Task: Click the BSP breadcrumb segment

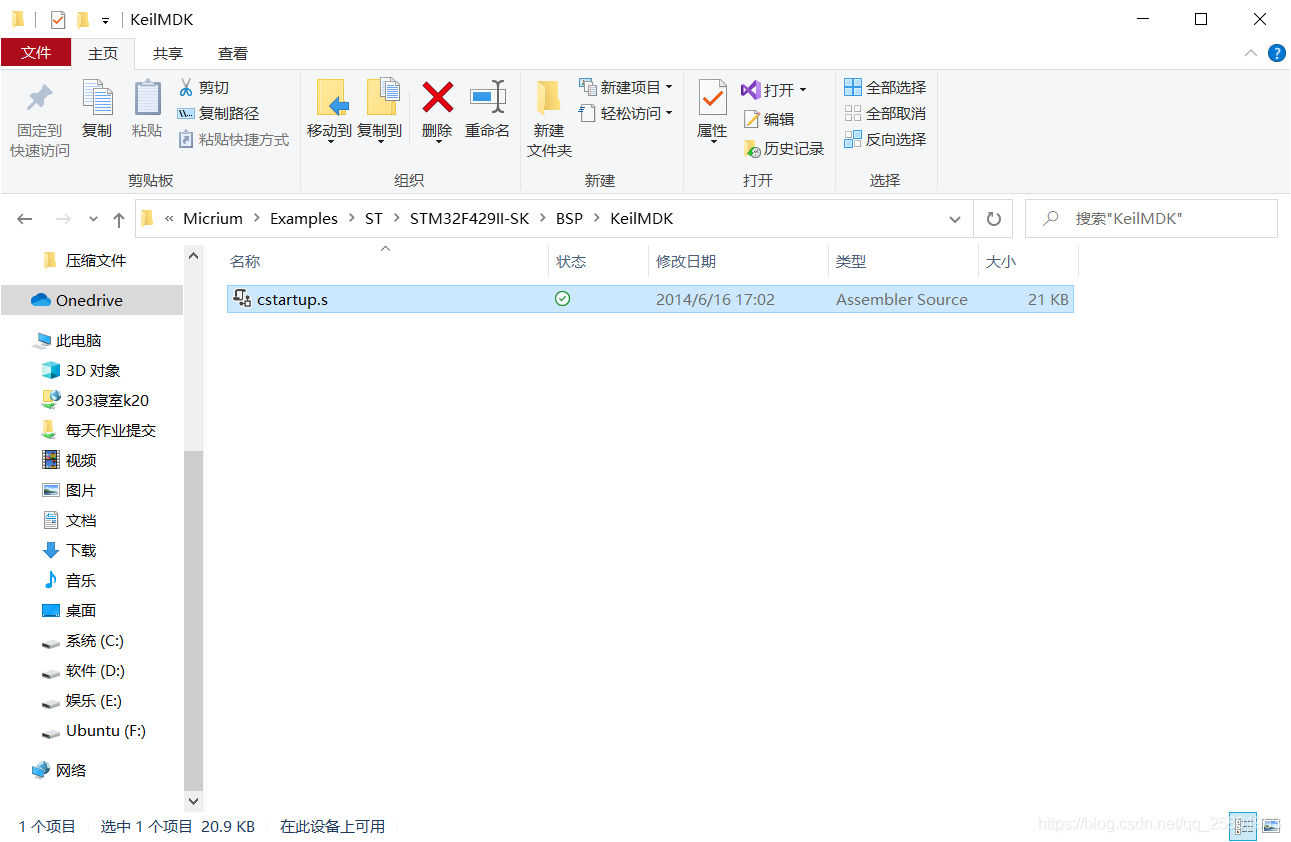Action: [569, 219]
